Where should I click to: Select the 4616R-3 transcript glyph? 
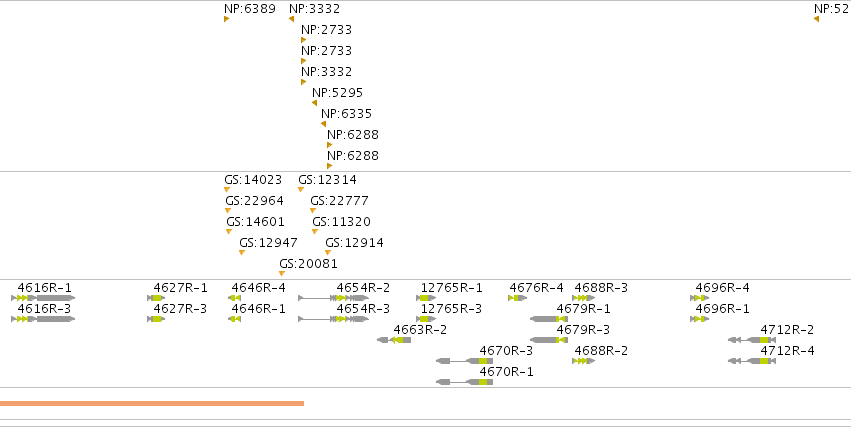pos(43,319)
